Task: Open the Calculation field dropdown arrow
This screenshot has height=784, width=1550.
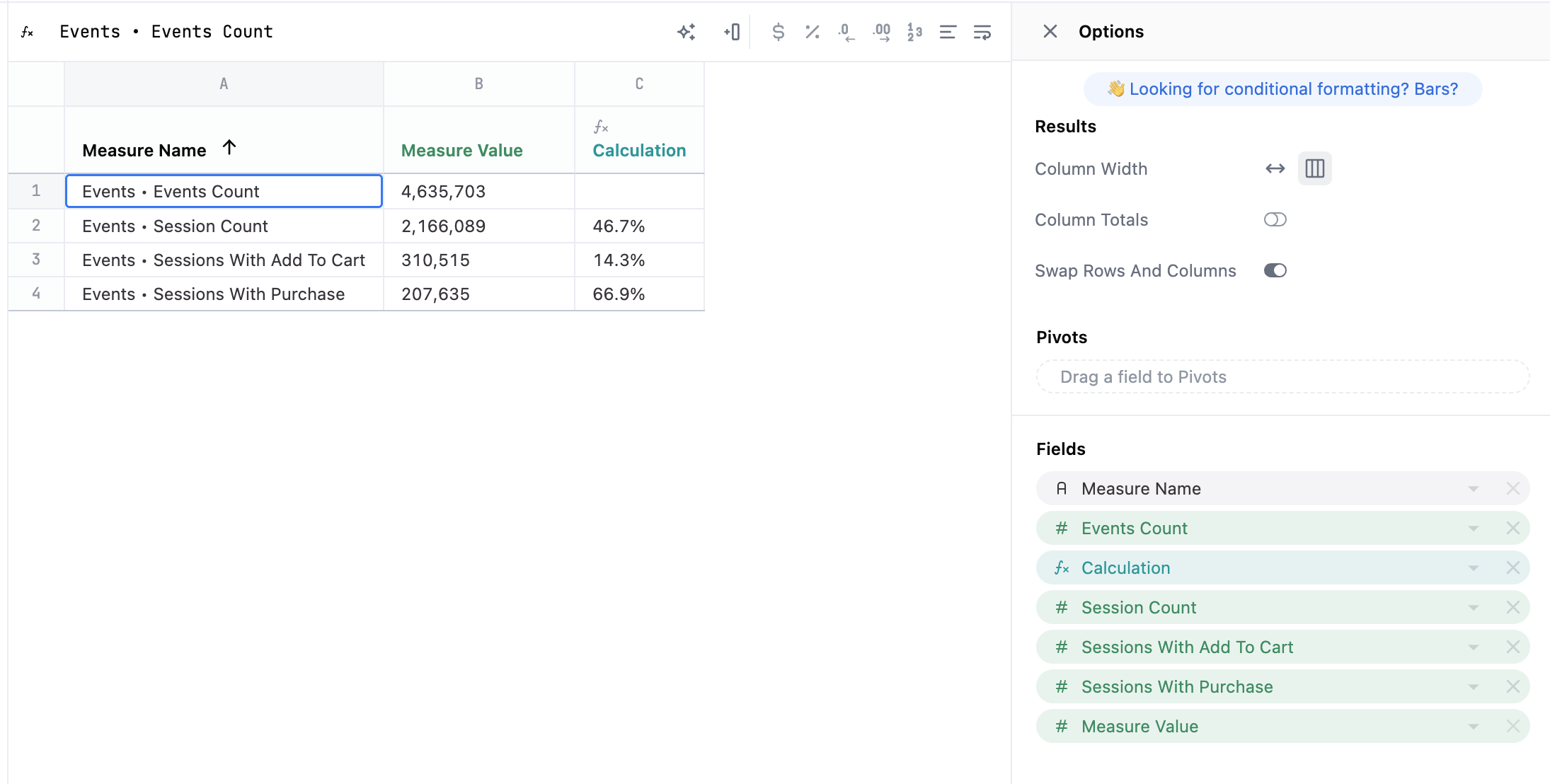Action: coord(1473,568)
